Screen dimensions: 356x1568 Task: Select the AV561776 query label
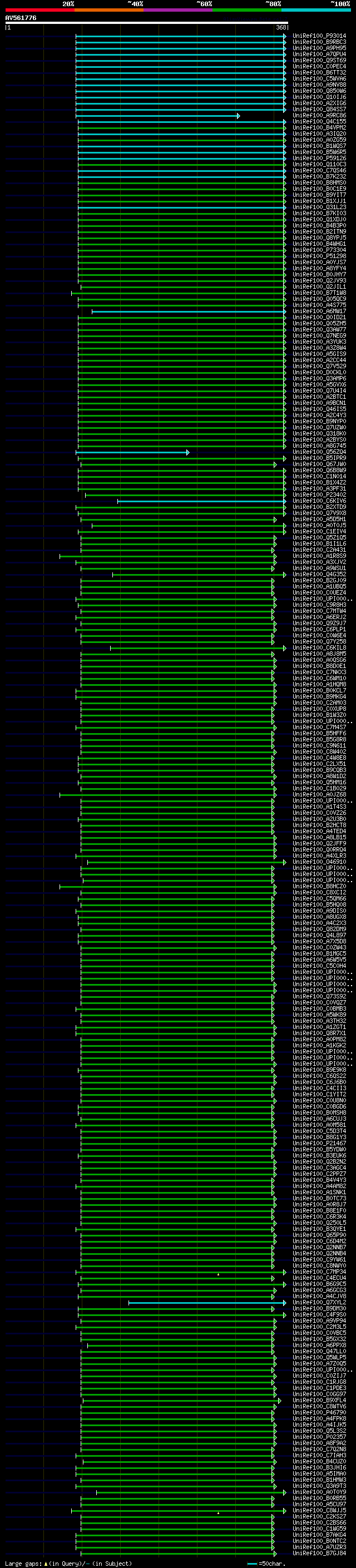coord(21,18)
